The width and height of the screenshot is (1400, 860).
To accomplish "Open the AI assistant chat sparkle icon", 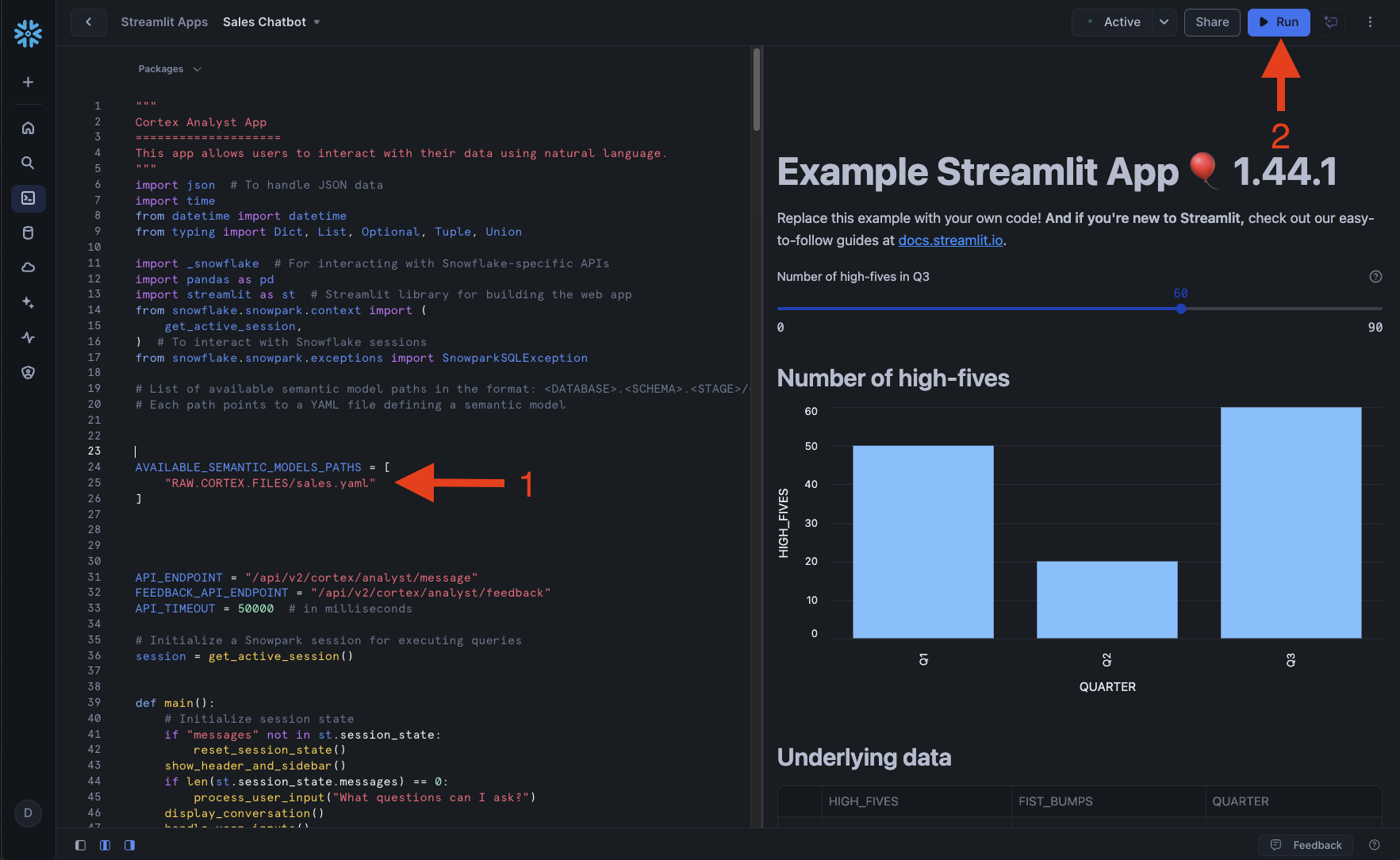I will (1331, 22).
